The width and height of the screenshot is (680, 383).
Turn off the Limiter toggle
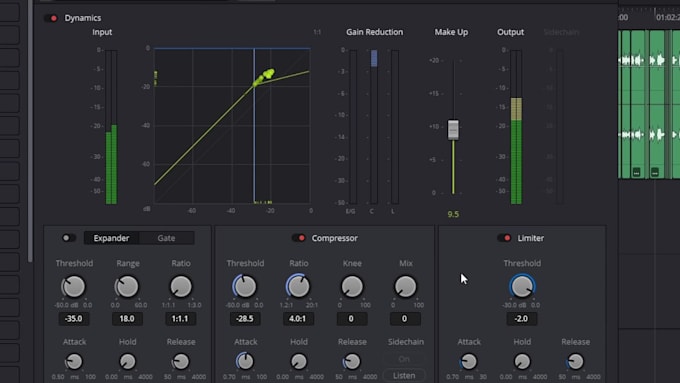[504, 238]
